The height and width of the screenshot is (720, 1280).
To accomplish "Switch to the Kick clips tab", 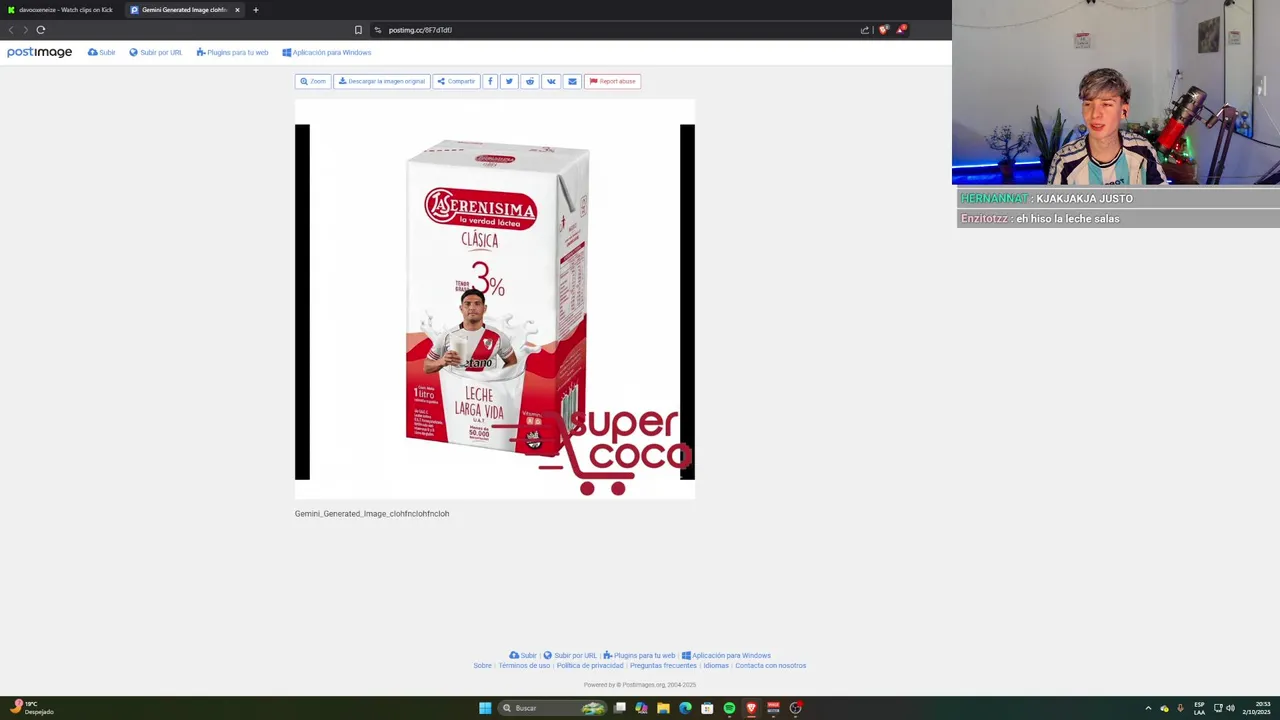I will (x=60, y=10).
